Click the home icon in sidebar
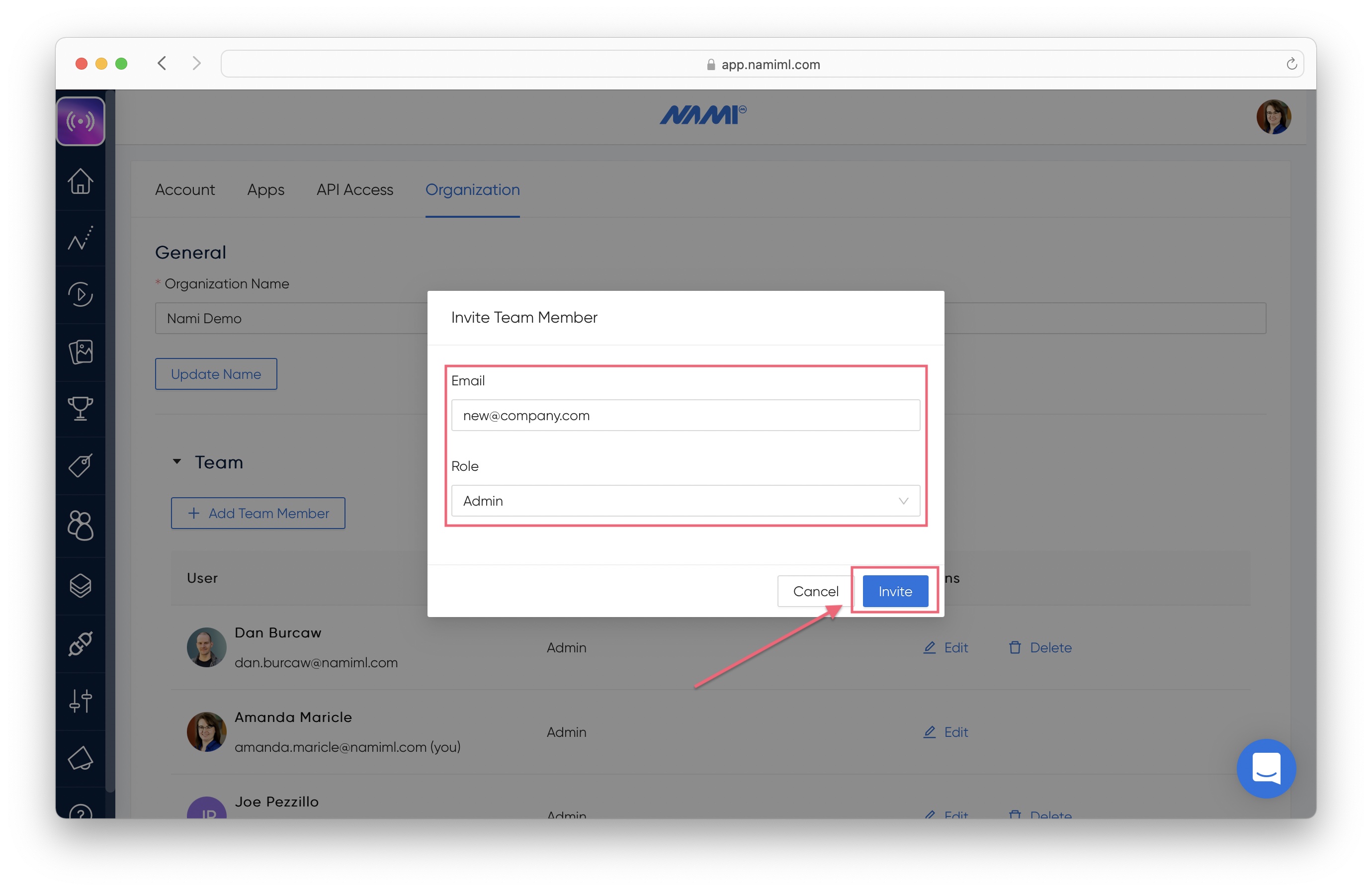 [80, 181]
